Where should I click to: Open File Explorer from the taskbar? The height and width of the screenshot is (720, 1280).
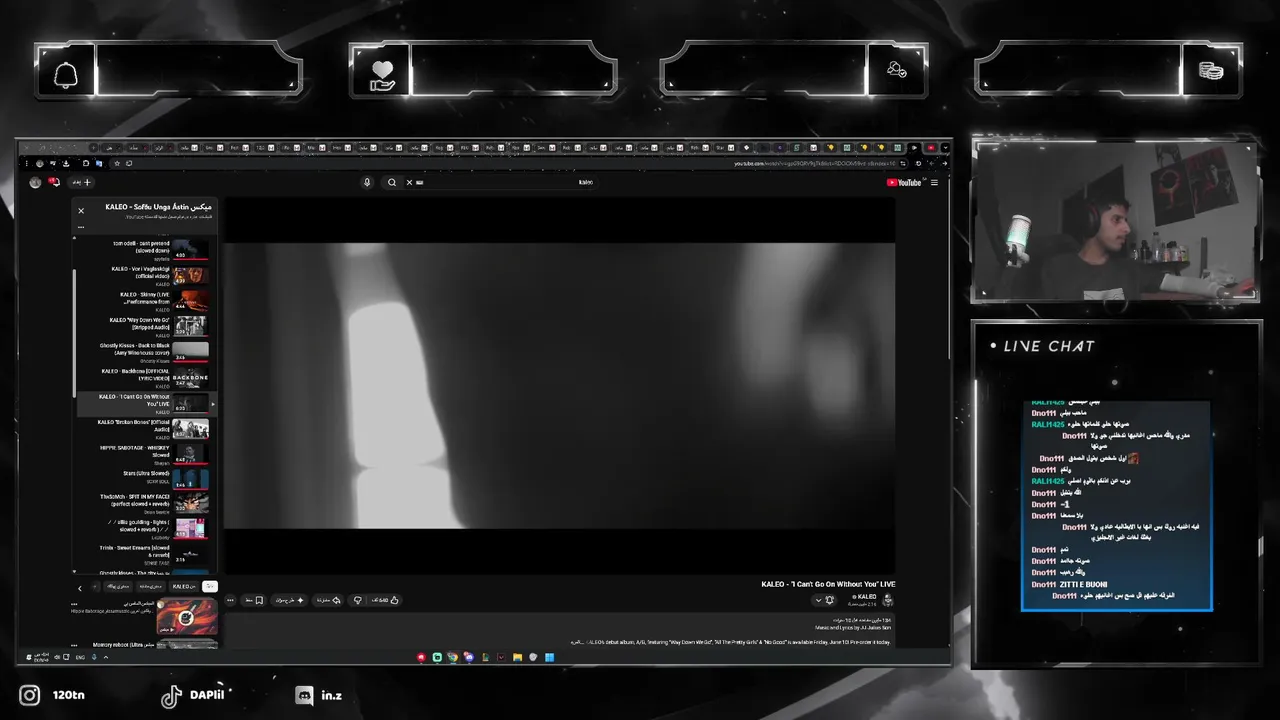pos(517,657)
